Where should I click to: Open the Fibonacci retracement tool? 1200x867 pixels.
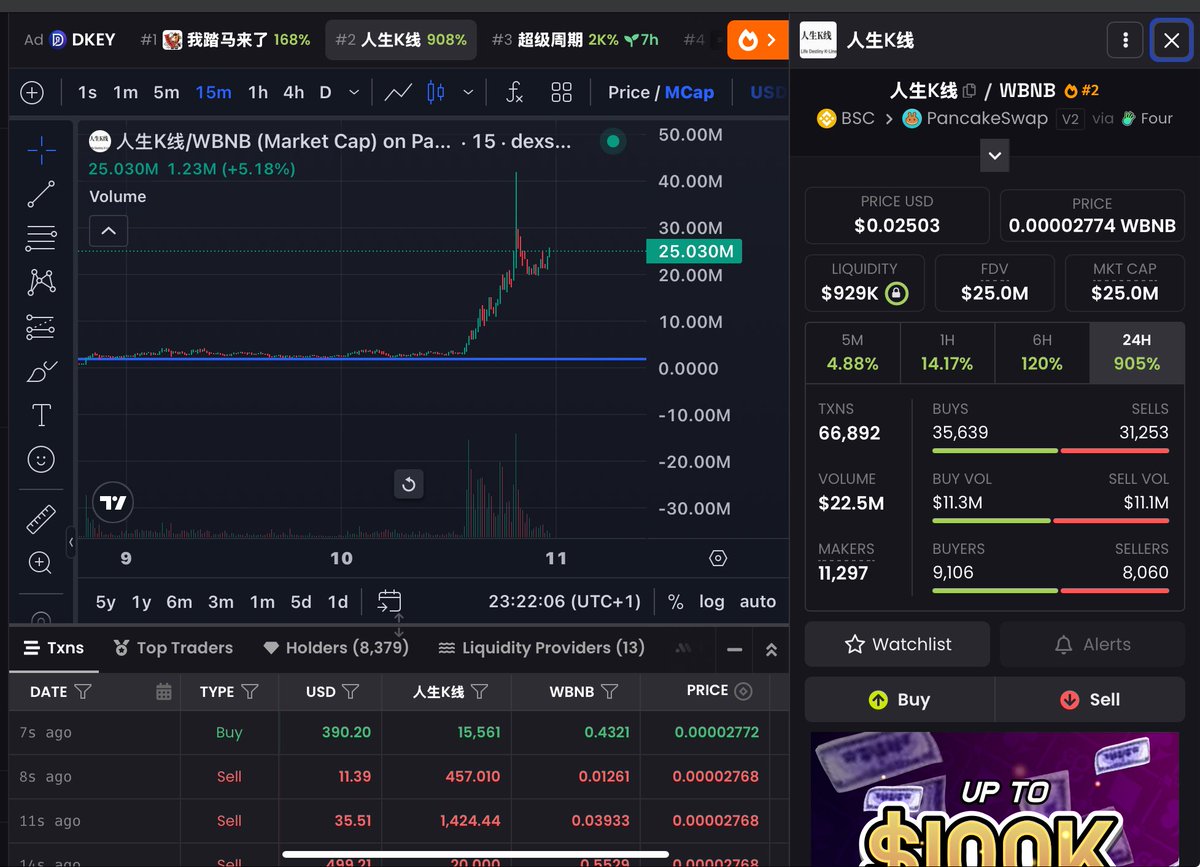[41, 238]
